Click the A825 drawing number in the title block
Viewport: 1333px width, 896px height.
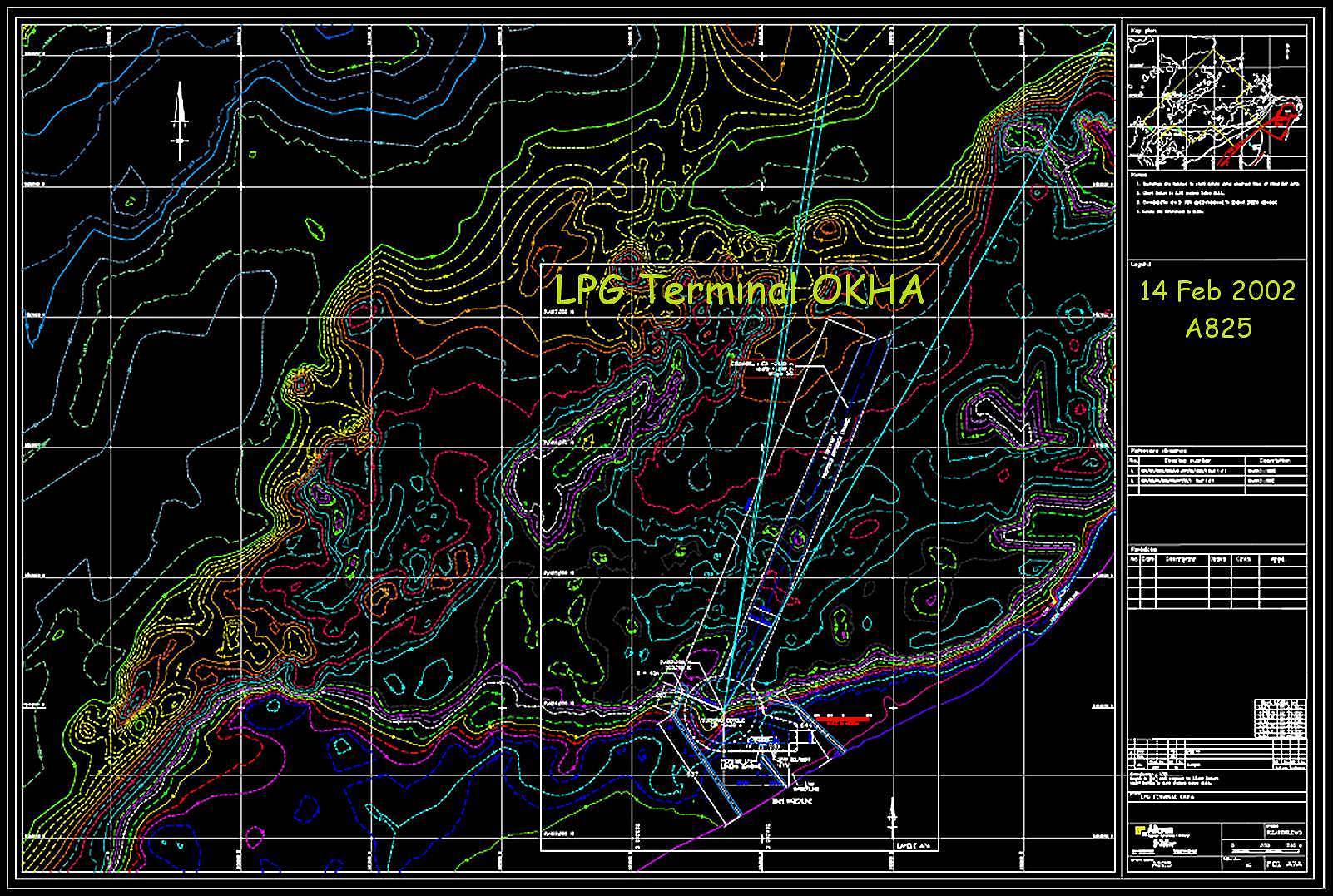[x=1163, y=864]
